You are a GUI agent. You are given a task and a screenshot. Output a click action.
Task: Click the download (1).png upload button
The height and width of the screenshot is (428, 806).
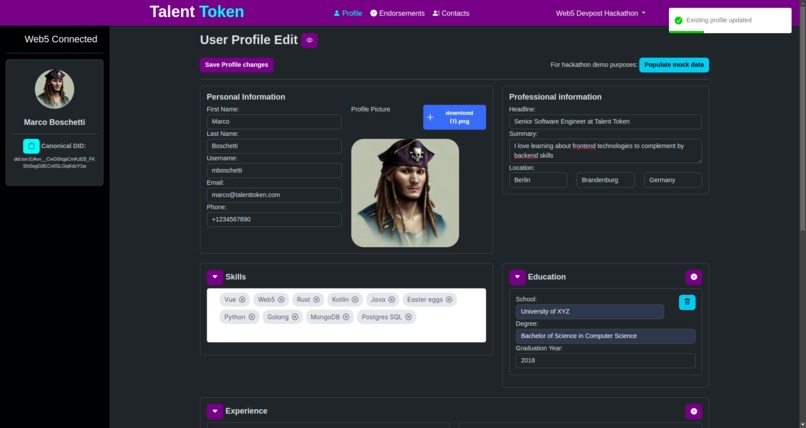pos(454,117)
